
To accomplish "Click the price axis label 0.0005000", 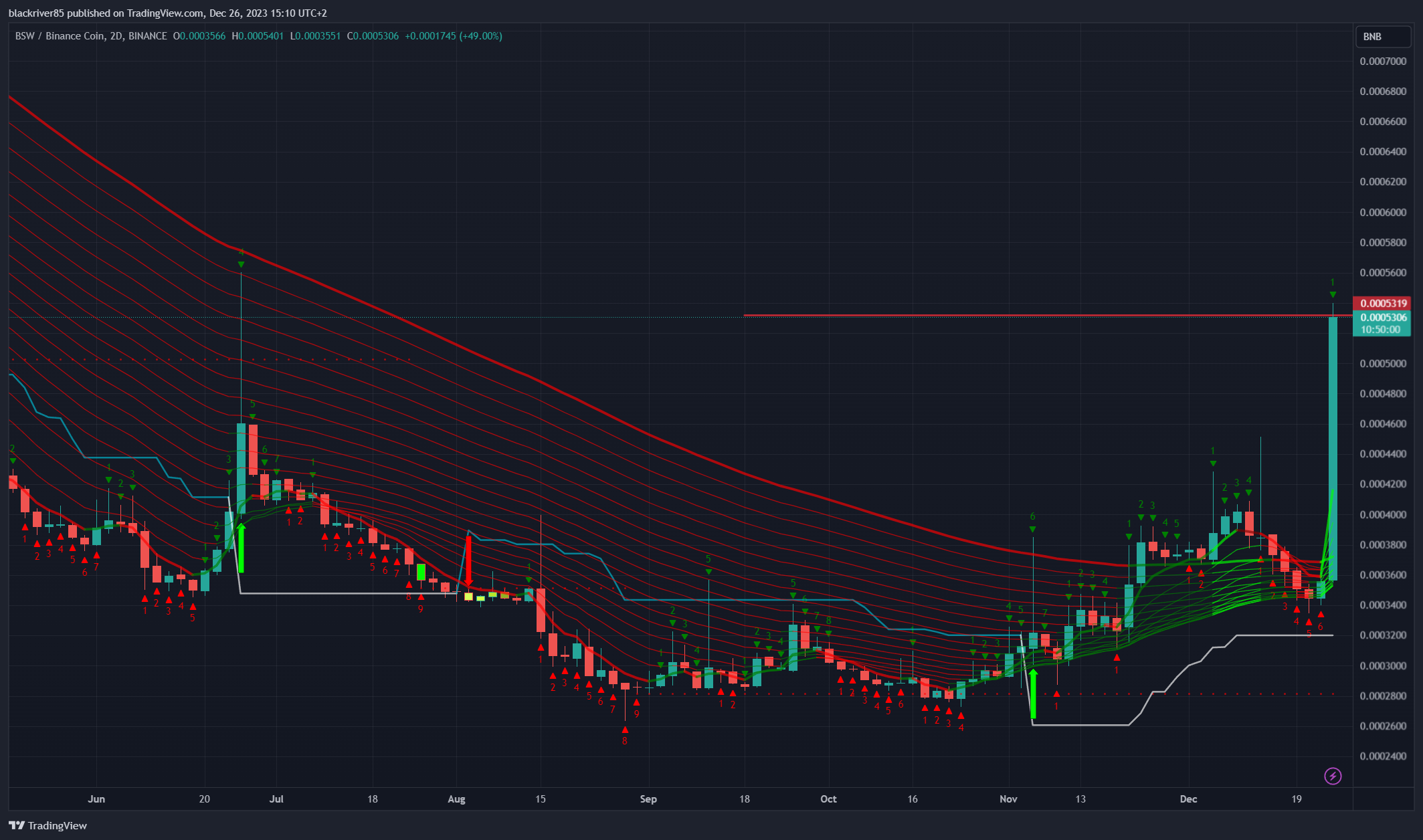I will coord(1383,364).
